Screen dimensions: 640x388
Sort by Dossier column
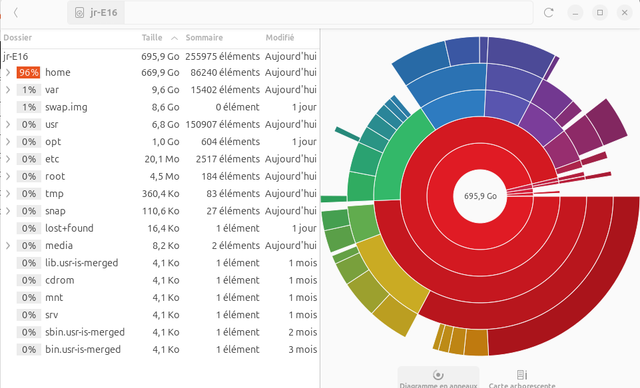[x=18, y=38]
